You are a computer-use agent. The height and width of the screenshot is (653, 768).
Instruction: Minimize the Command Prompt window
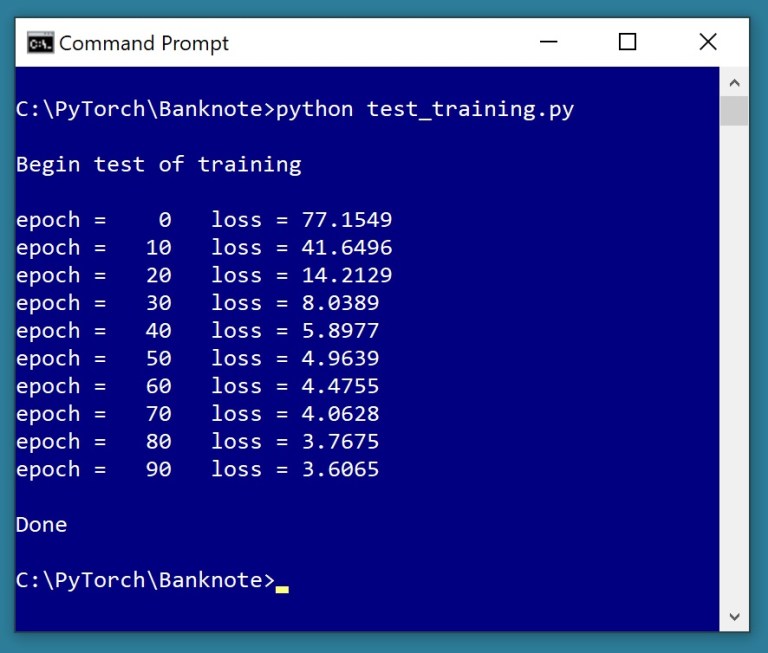549,42
